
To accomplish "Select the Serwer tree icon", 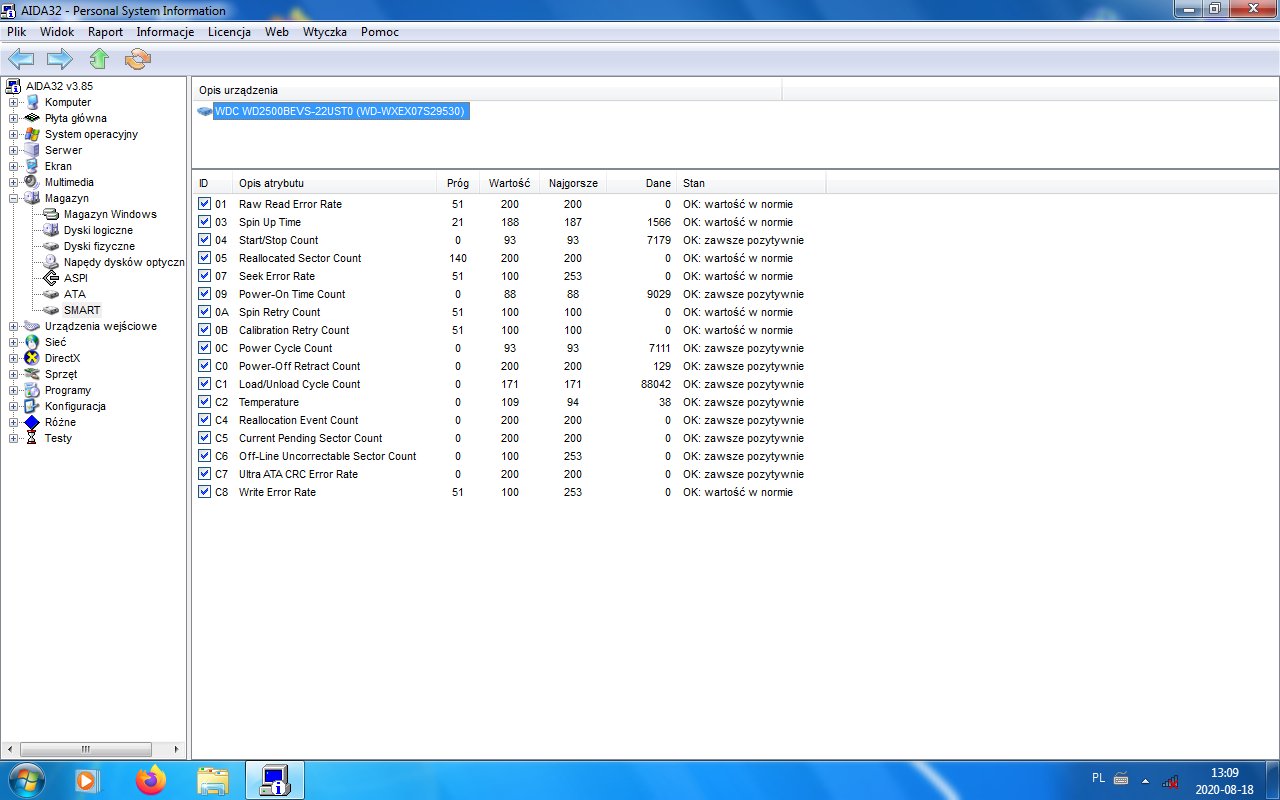I will [x=32, y=150].
